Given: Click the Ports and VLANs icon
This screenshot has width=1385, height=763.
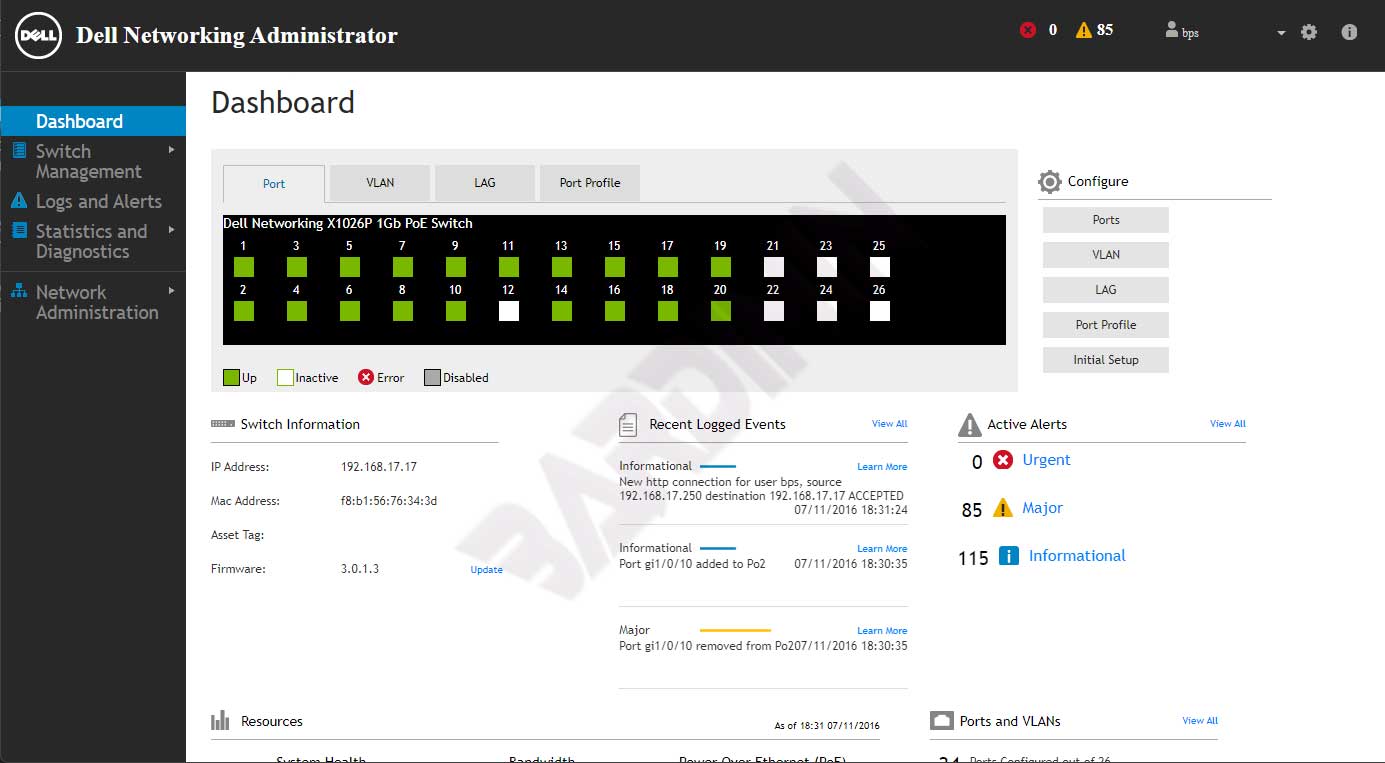Looking at the screenshot, I should click(941, 721).
